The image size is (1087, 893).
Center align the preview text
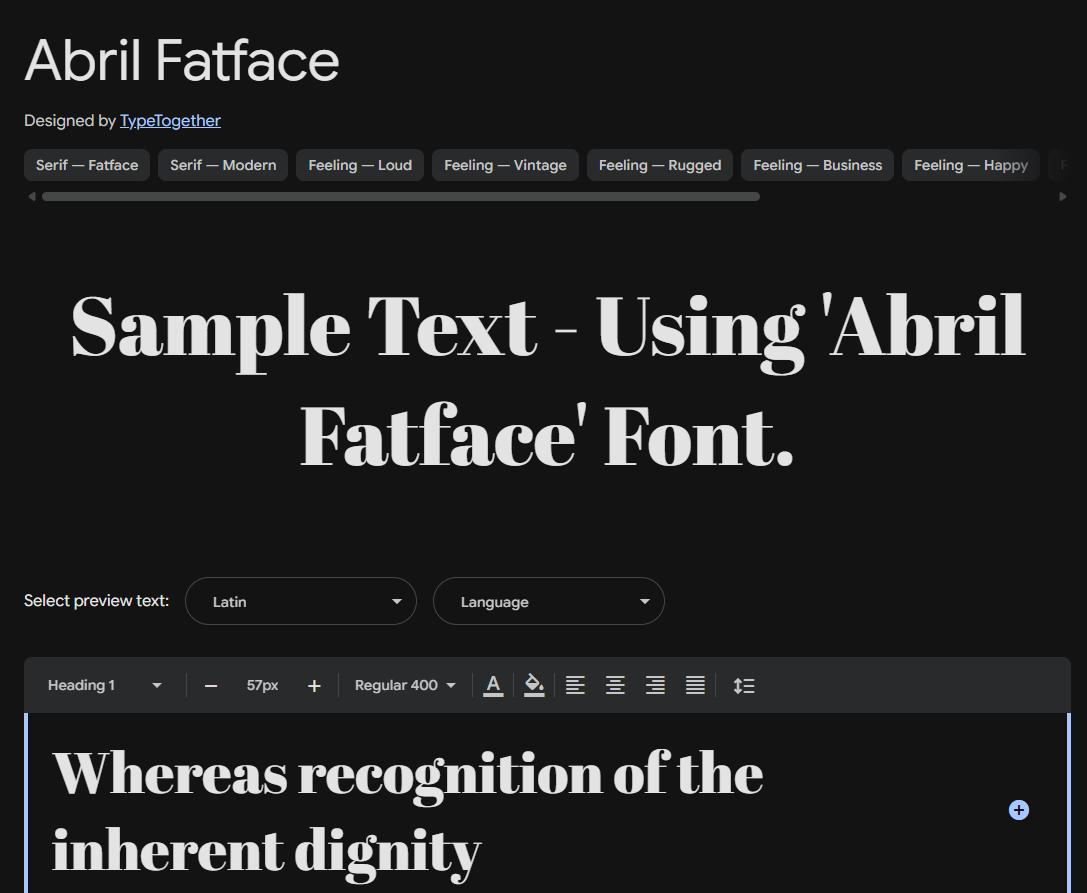coord(615,685)
